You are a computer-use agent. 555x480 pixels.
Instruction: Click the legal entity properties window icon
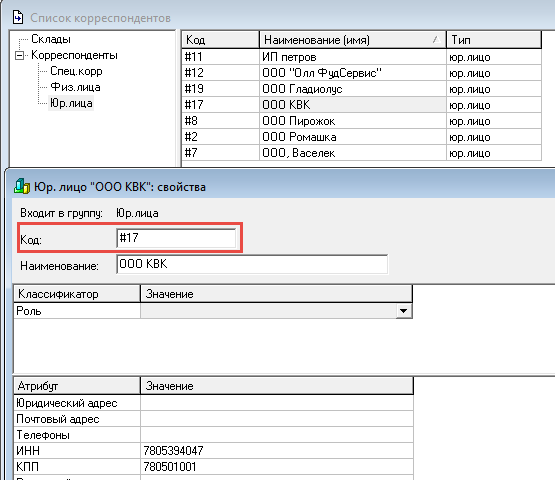pyautogui.click(x=22, y=187)
